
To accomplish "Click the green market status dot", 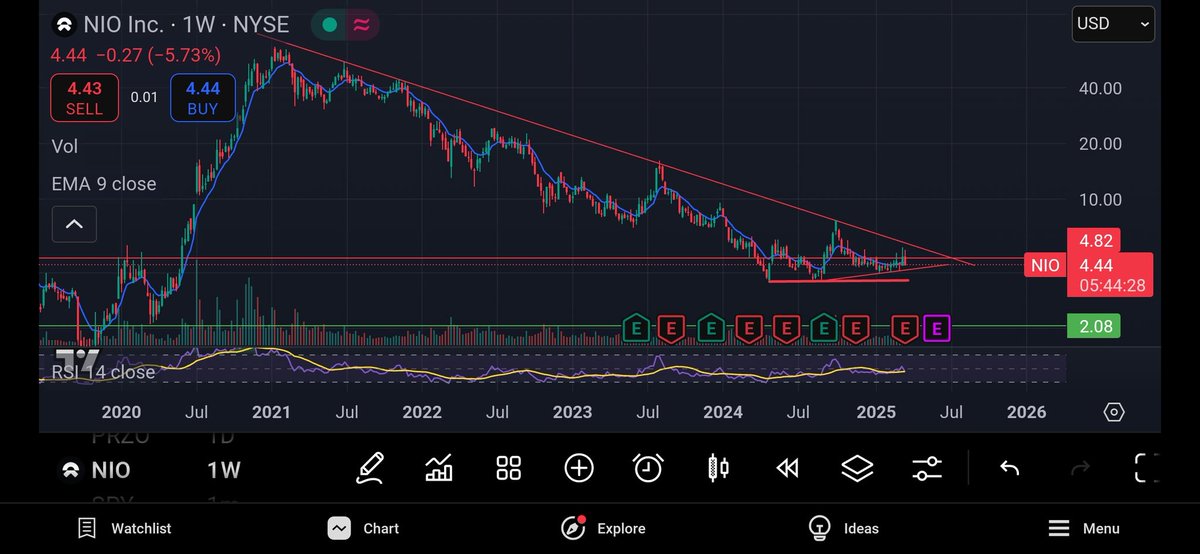I will tap(330, 25).
